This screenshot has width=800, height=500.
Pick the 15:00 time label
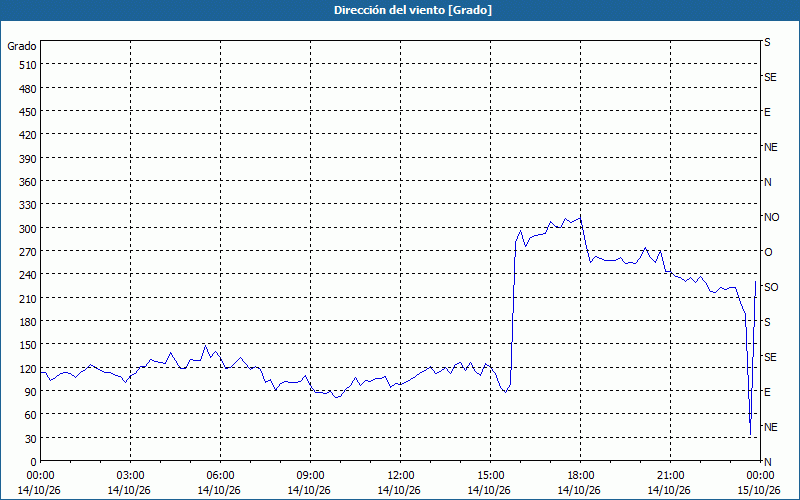tap(490, 476)
